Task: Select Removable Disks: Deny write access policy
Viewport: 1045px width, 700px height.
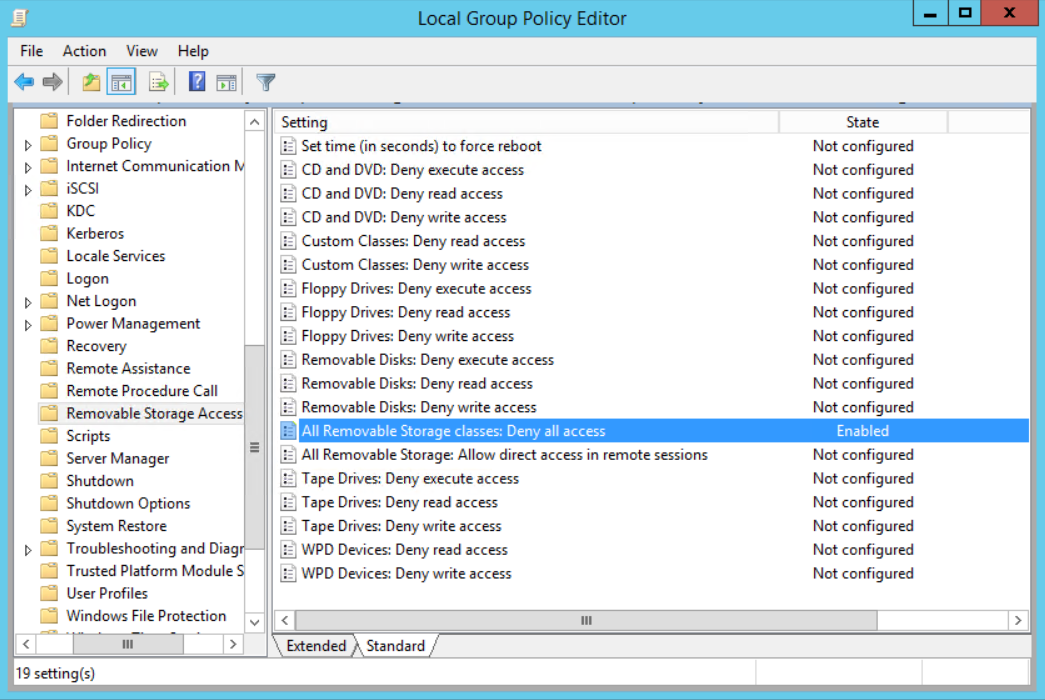Action: tap(419, 407)
